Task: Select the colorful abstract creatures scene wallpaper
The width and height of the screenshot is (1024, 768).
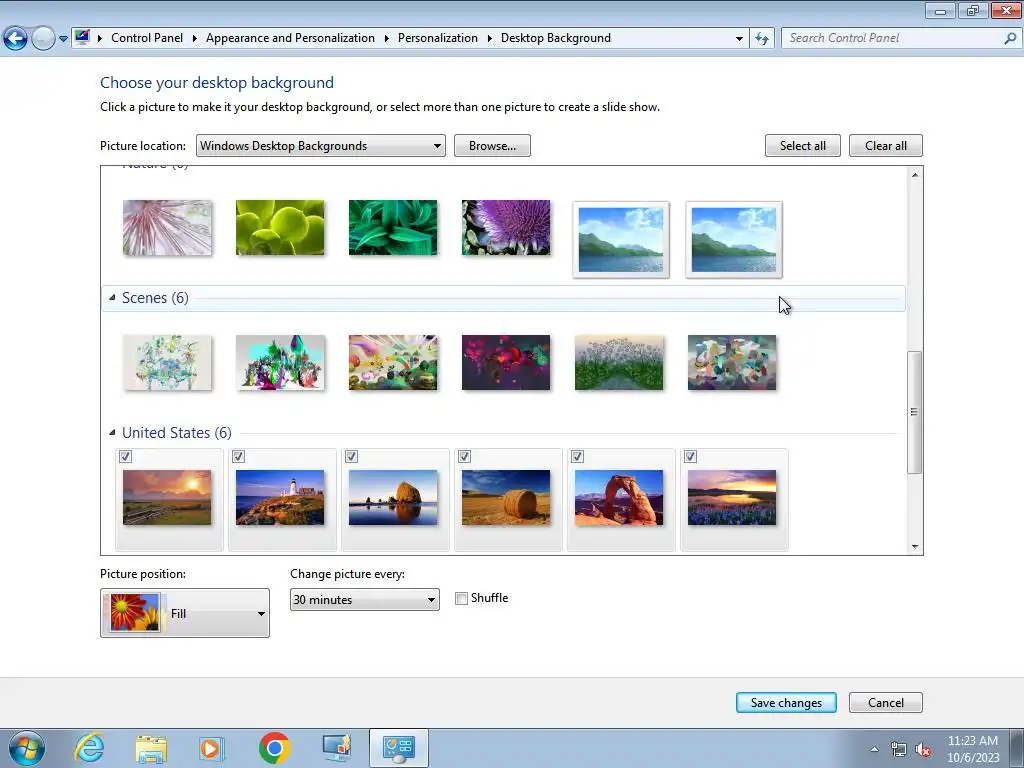Action: coord(280,362)
